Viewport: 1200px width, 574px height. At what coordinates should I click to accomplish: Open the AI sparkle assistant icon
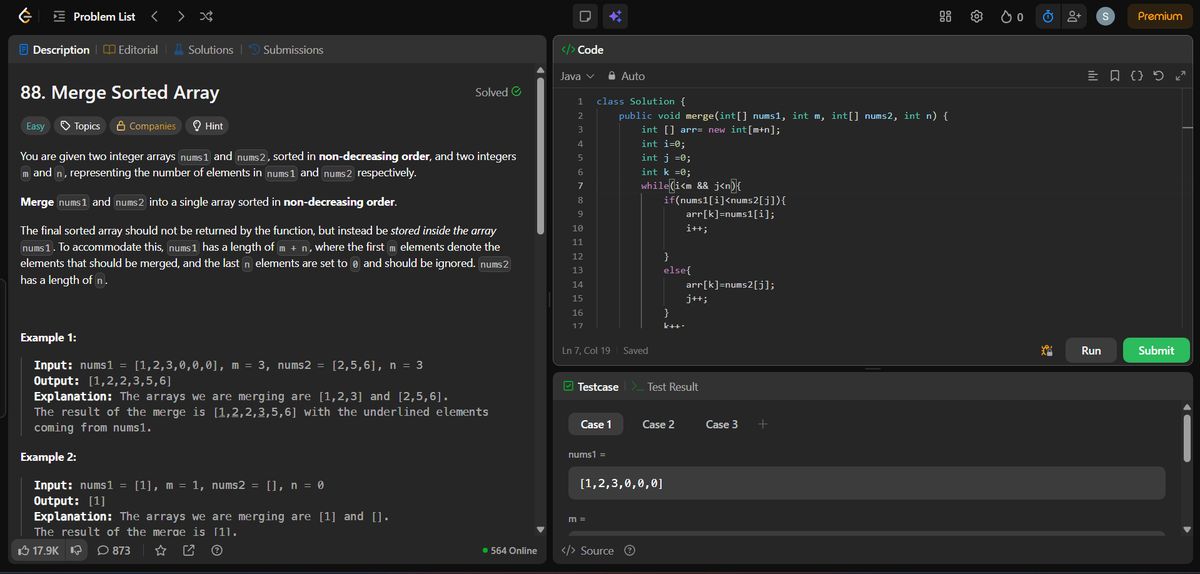click(x=615, y=16)
